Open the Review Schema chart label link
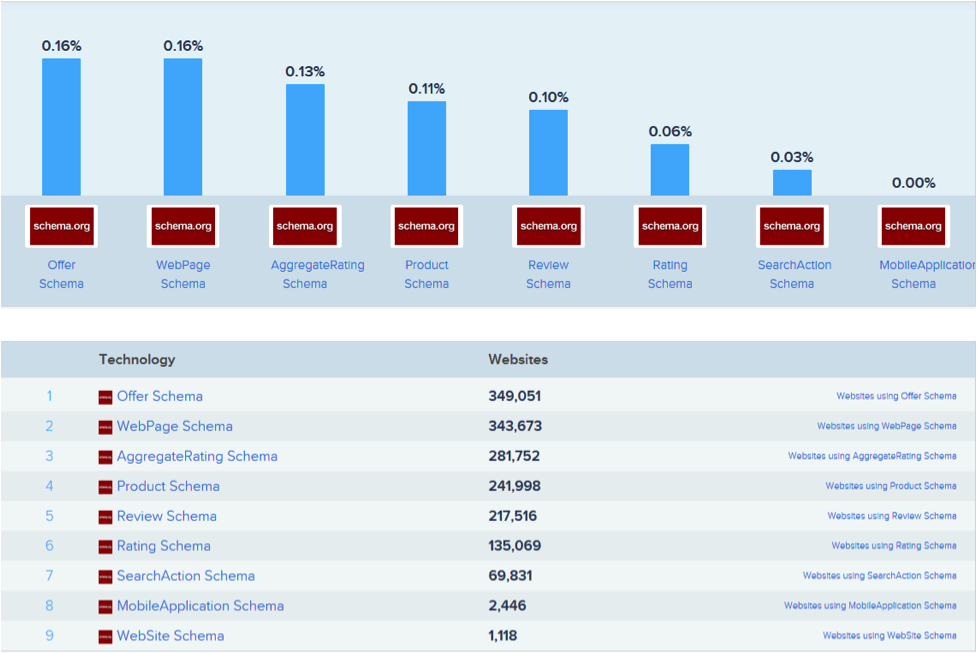This screenshot has width=977, height=653. pyautogui.click(x=548, y=274)
